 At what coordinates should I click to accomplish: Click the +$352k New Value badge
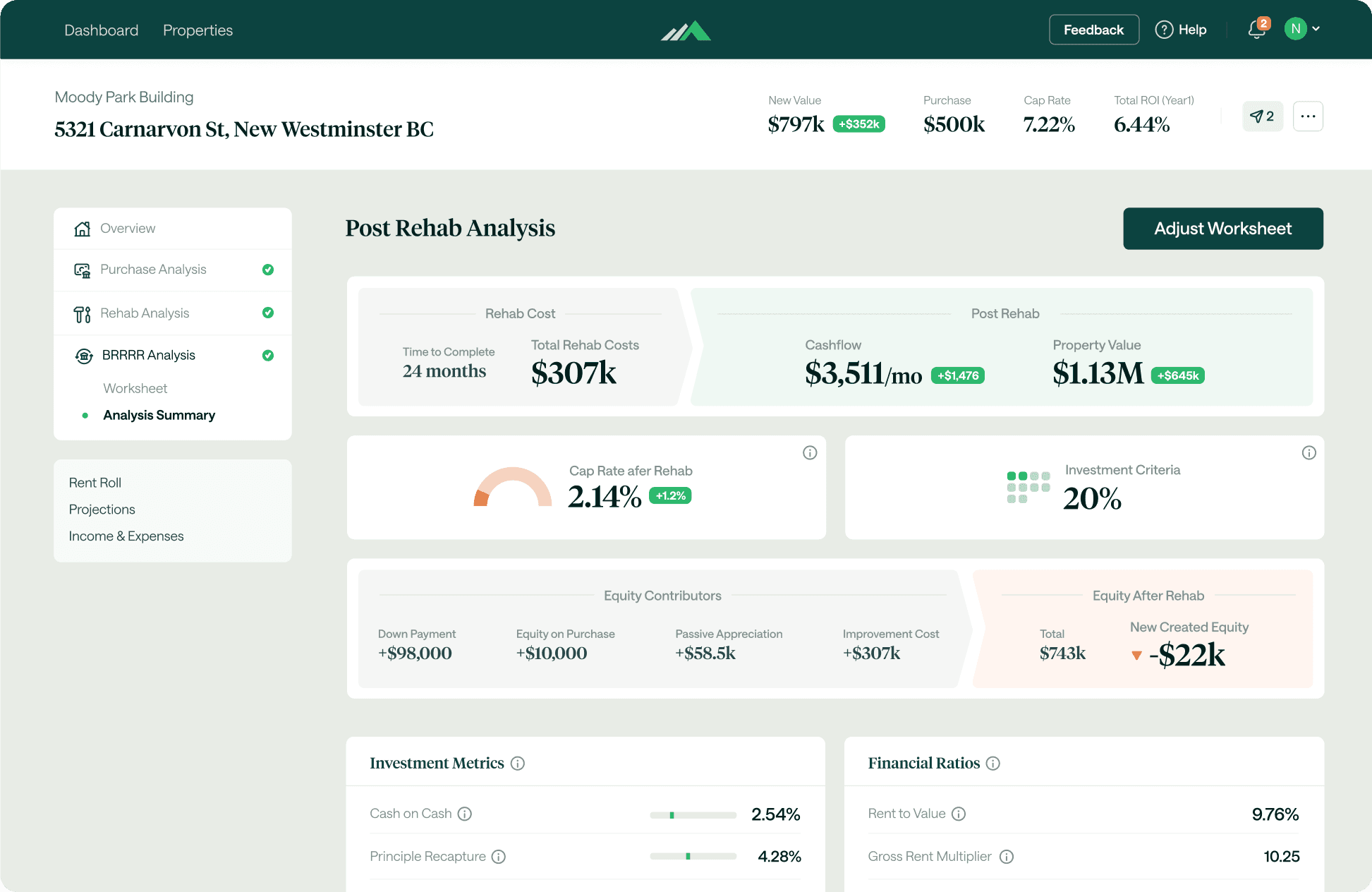858,124
